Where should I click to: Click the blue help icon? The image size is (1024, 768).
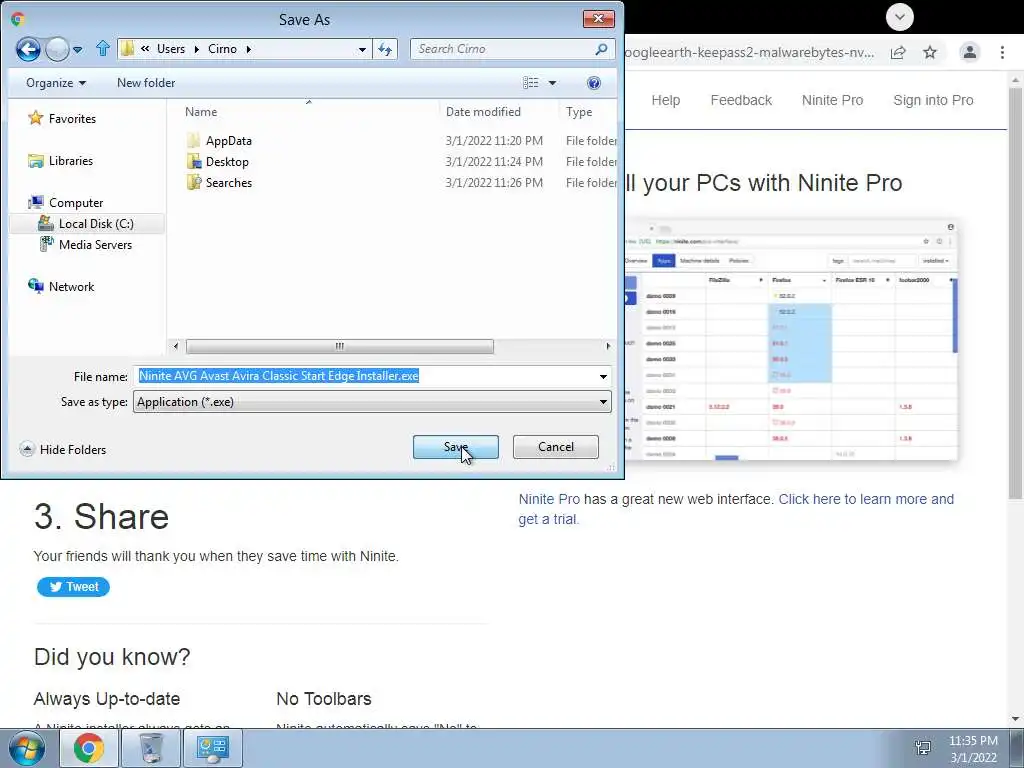pos(594,83)
